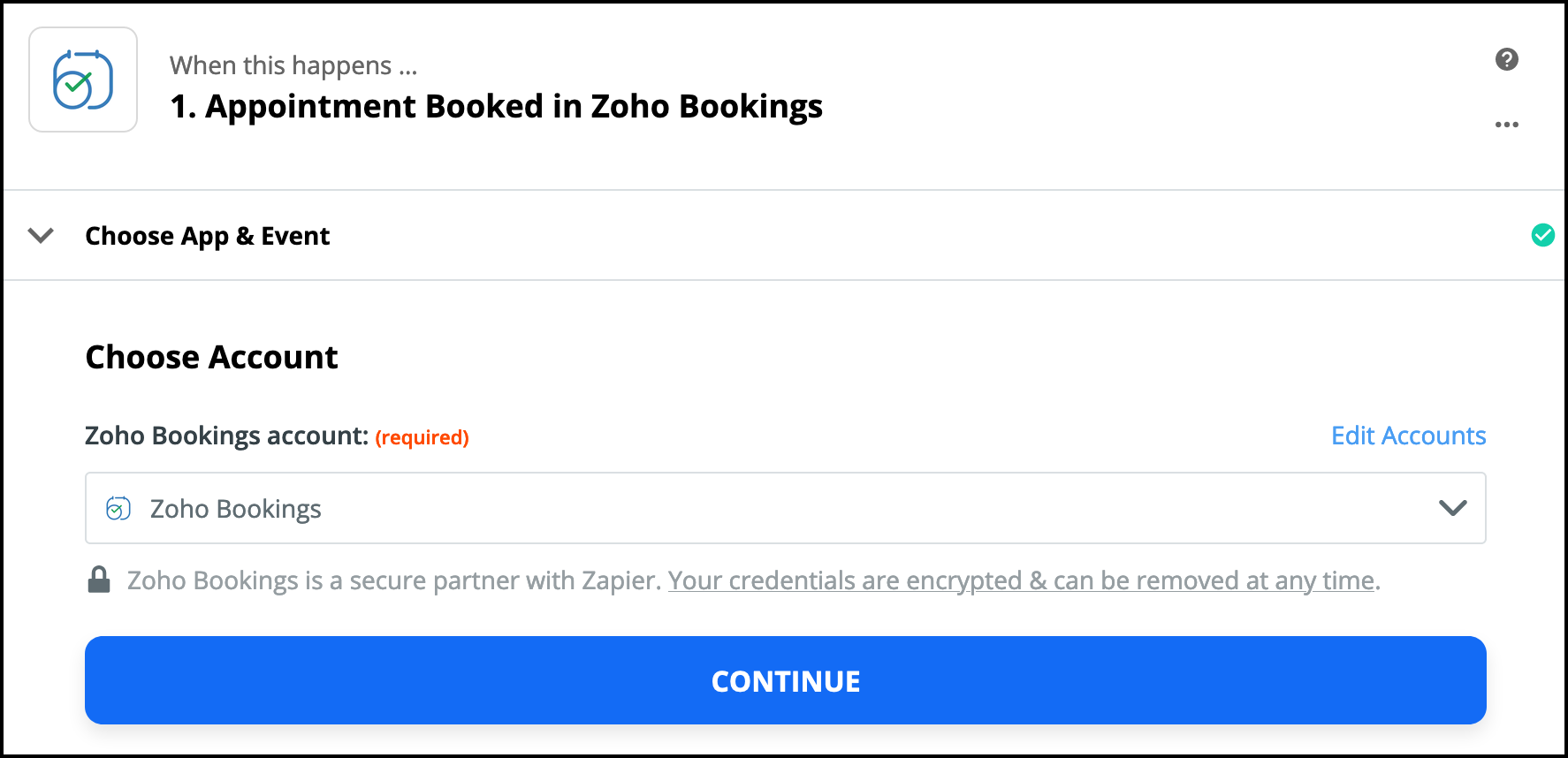
Task: Click the Choose Account heading
Action: click(211, 357)
